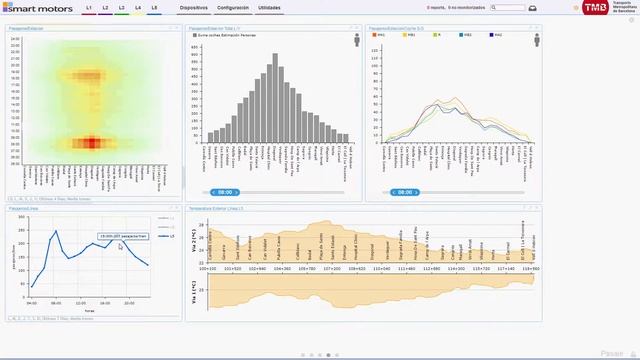This screenshot has height=360, width=640.
Task: Go to the second dashboard page dot
Action: 311,355
